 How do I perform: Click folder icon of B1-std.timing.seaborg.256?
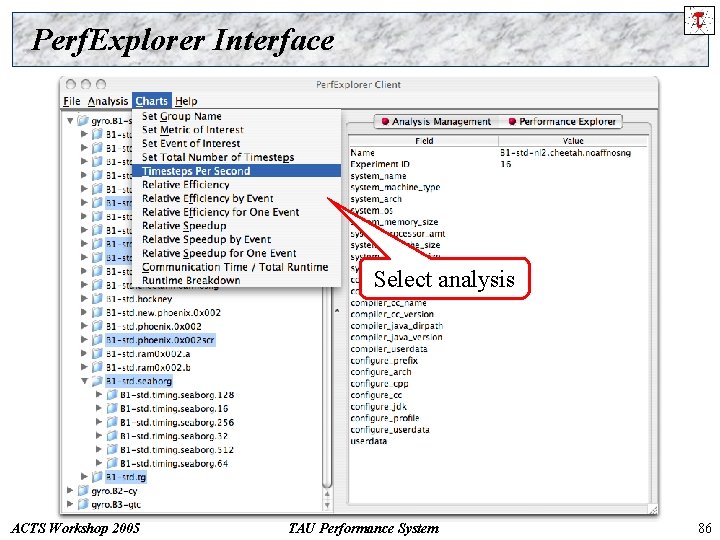(x=112, y=422)
